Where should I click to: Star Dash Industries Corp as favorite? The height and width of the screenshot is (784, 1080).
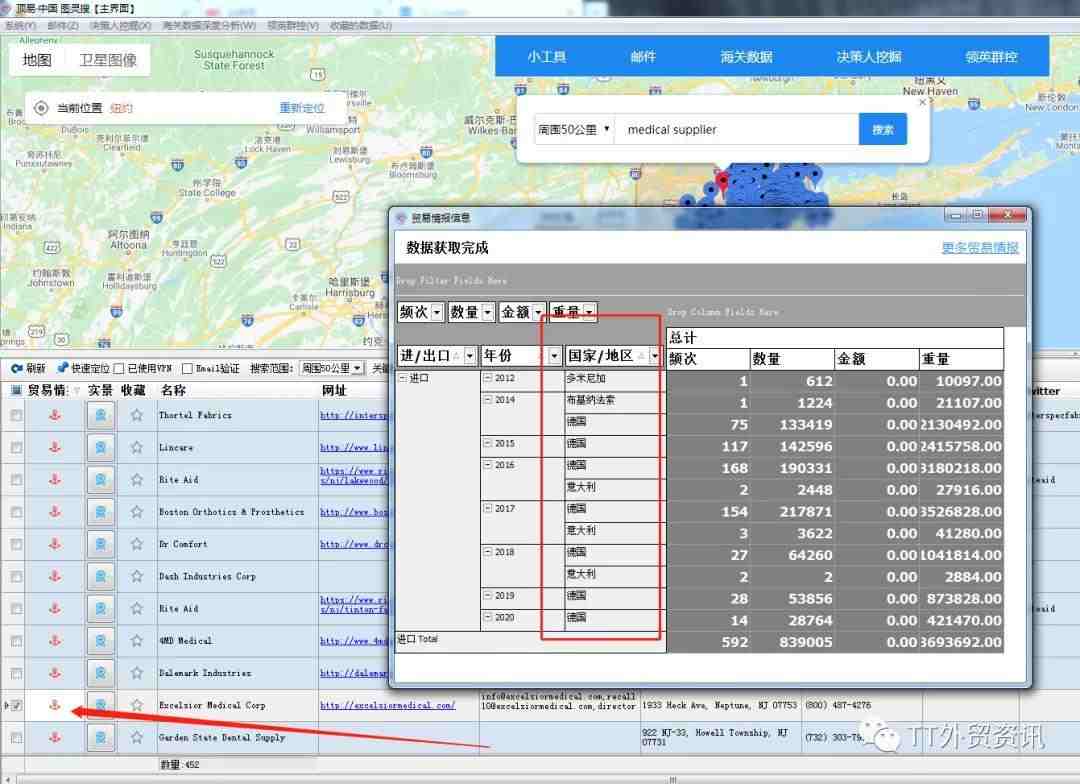coord(137,576)
